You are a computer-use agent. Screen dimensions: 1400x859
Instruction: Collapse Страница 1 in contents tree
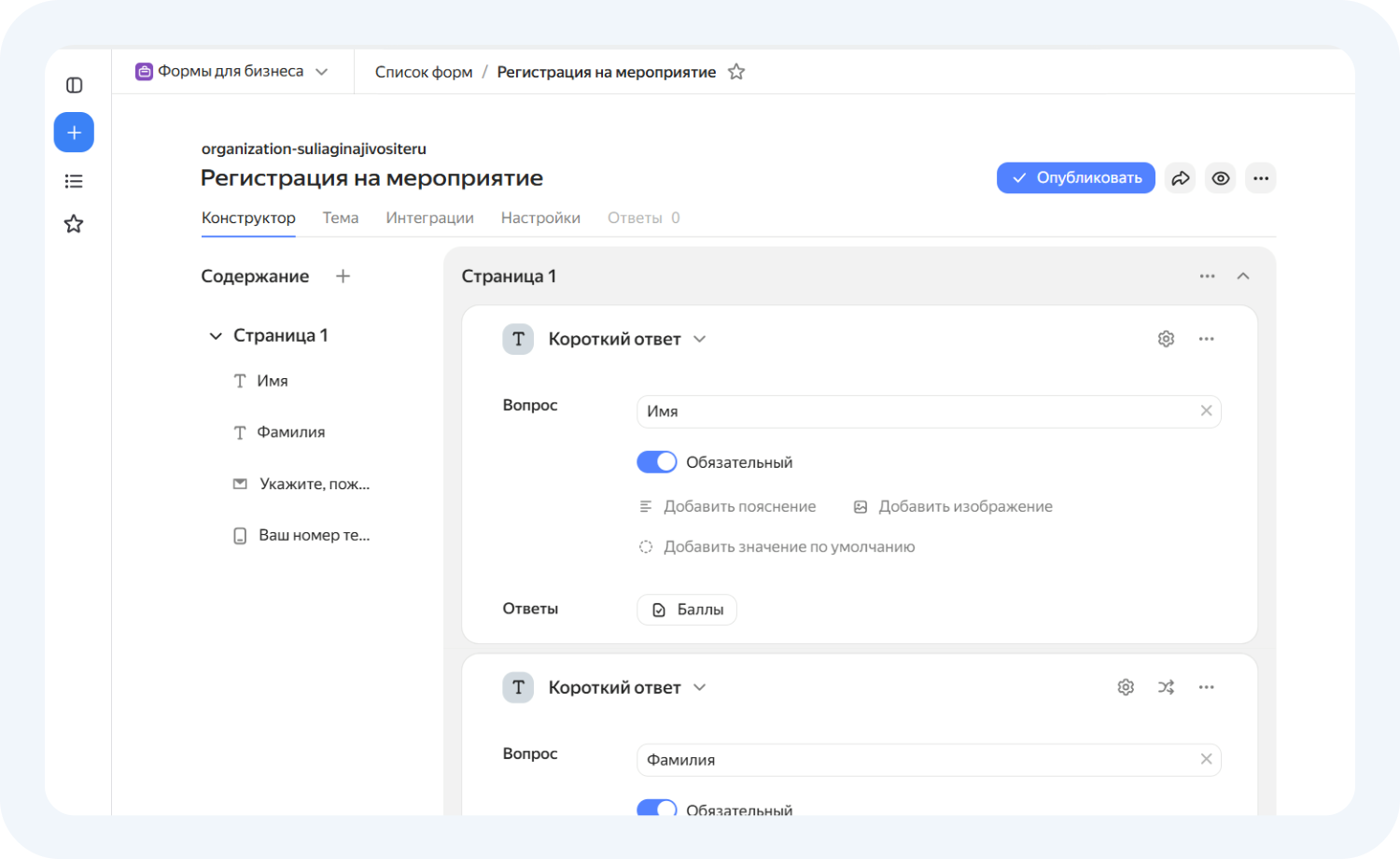216,336
